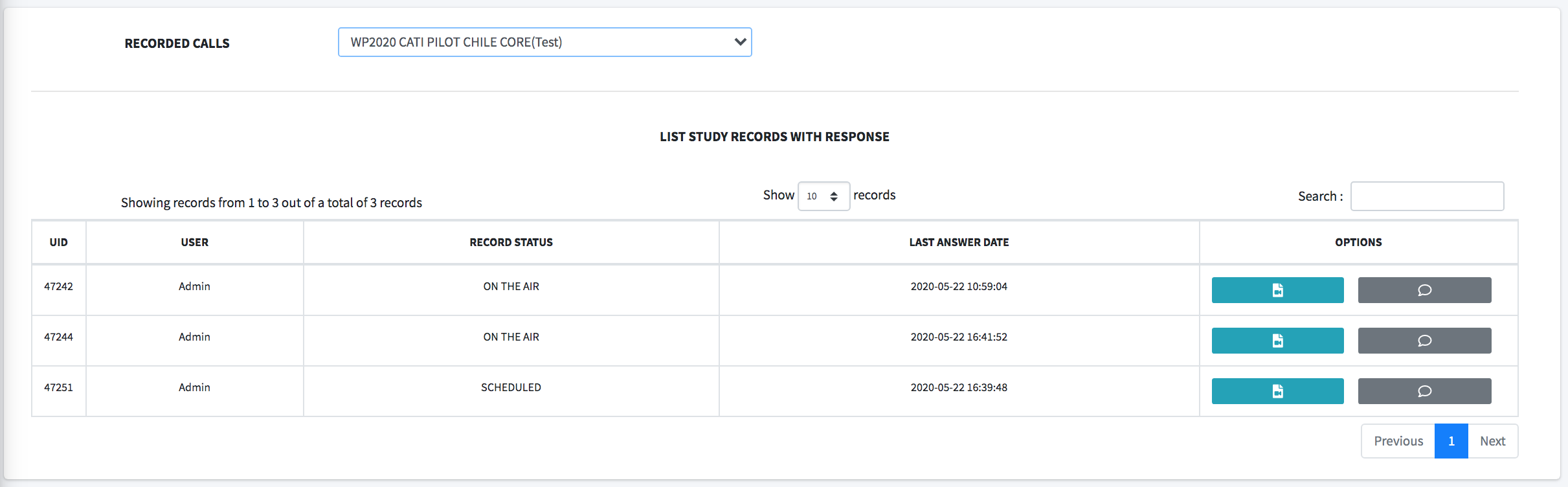Viewport: 1568px width, 487px height.
Task: Go to the Next page
Action: 1493,441
